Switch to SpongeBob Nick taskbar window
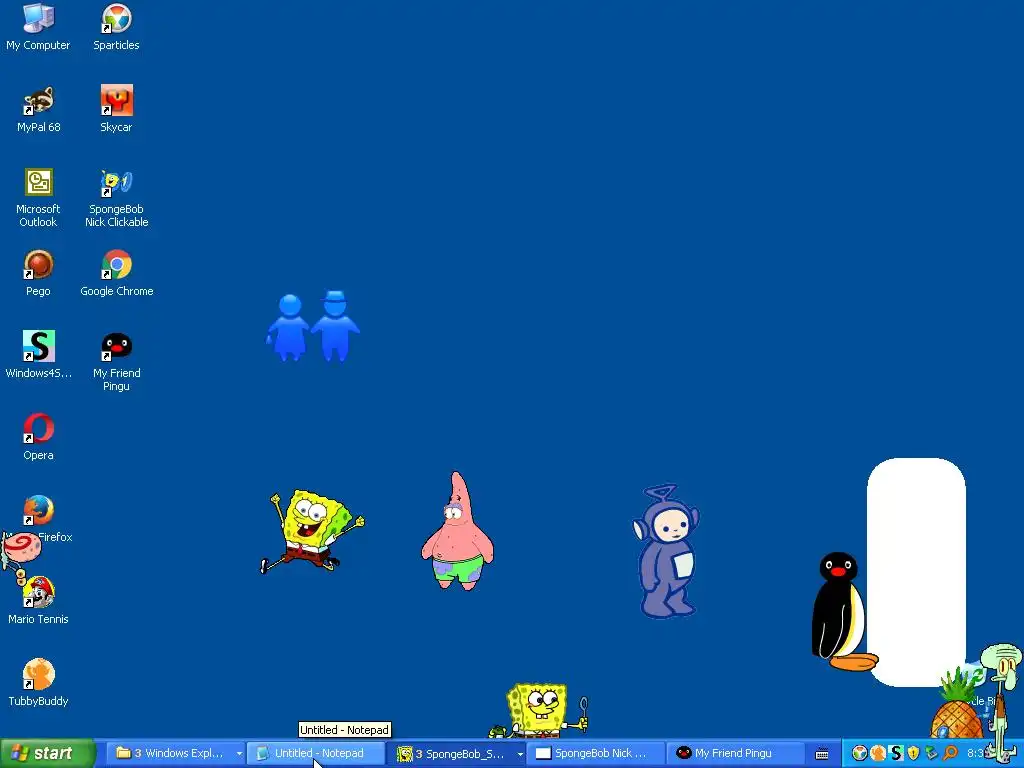Screen dimensions: 1024x768 [596, 754]
